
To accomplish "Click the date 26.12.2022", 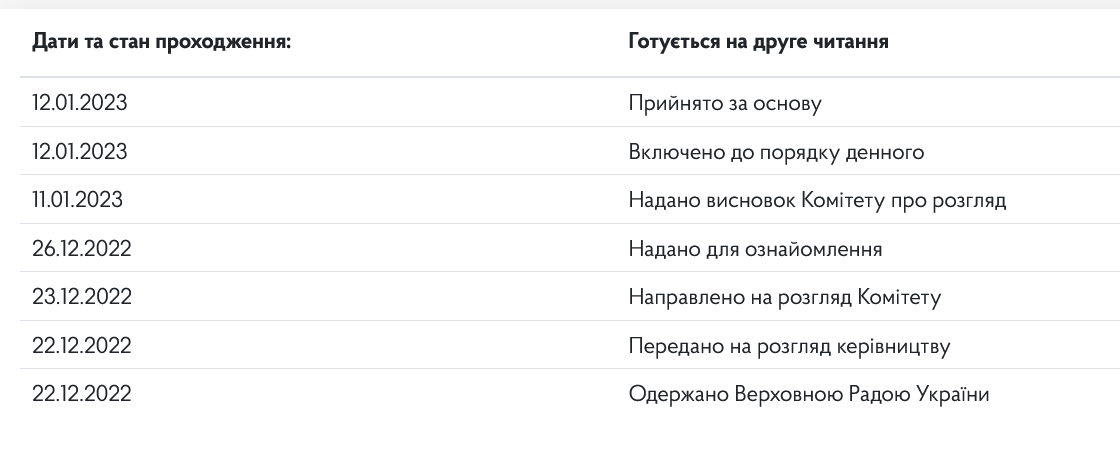I will click(x=81, y=248).
